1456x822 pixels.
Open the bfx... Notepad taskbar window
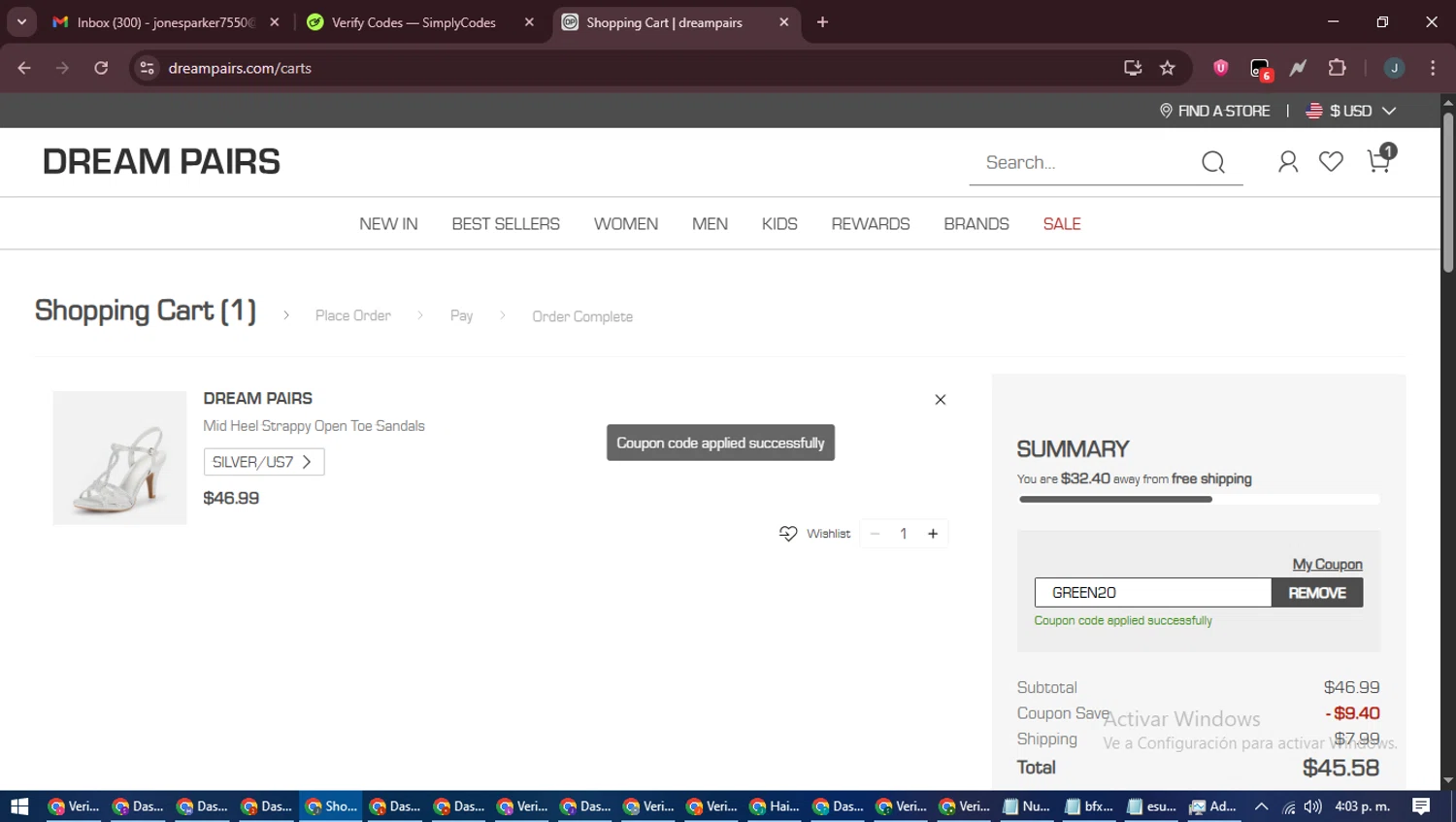(1089, 806)
